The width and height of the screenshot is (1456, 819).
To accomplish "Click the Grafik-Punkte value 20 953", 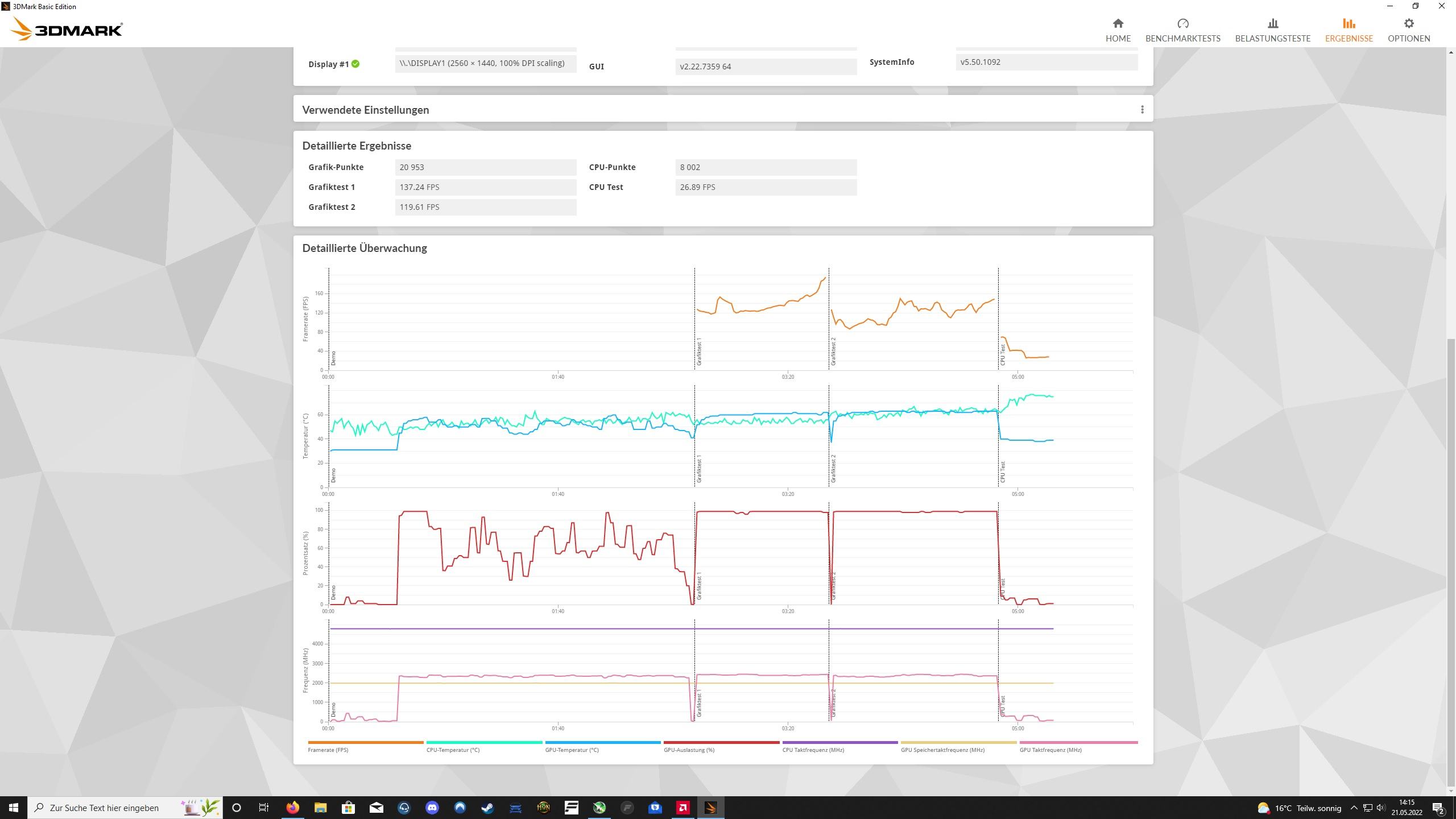I will tap(486, 167).
